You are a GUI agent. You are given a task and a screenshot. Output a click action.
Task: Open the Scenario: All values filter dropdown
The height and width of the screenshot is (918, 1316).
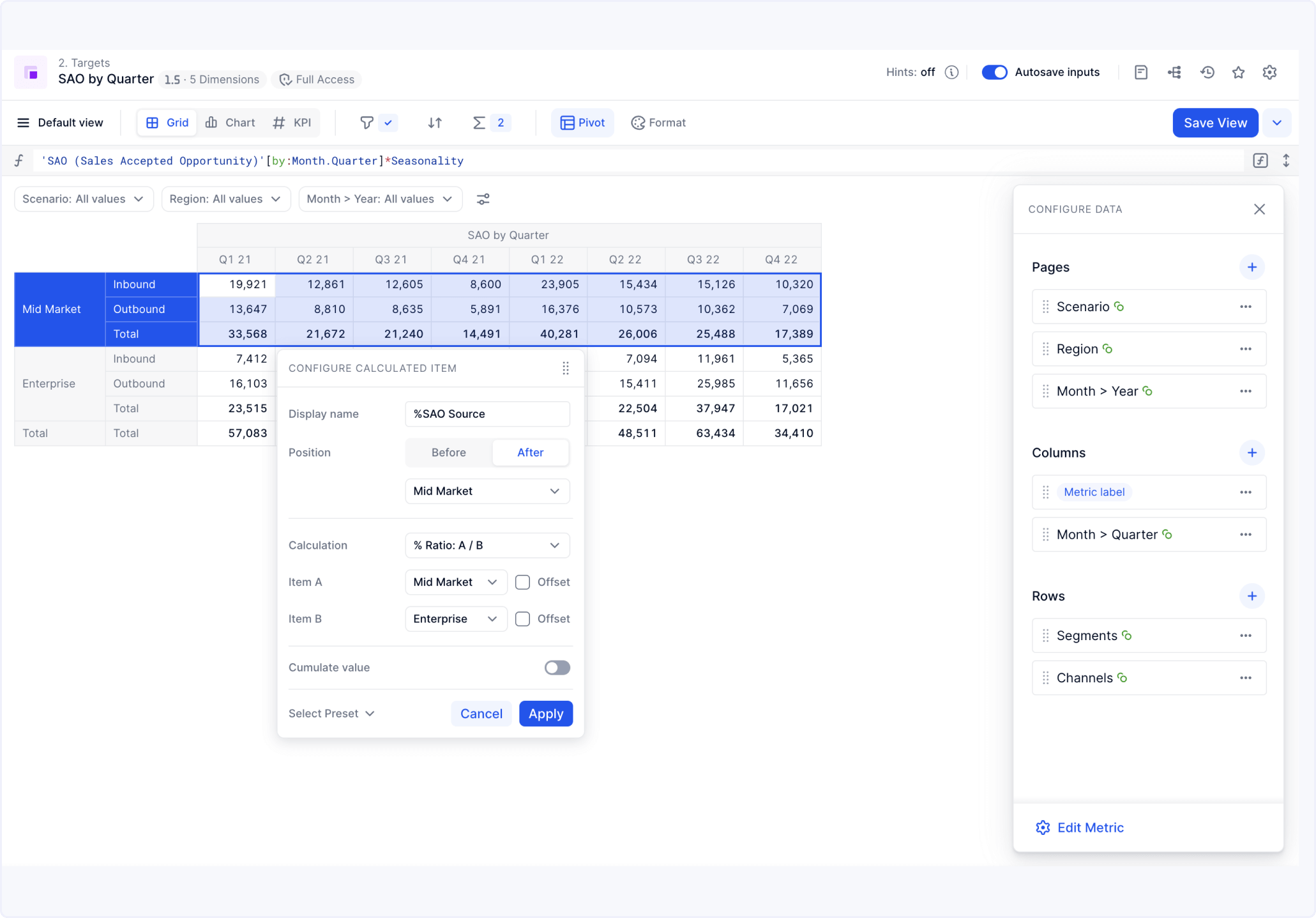click(x=83, y=199)
